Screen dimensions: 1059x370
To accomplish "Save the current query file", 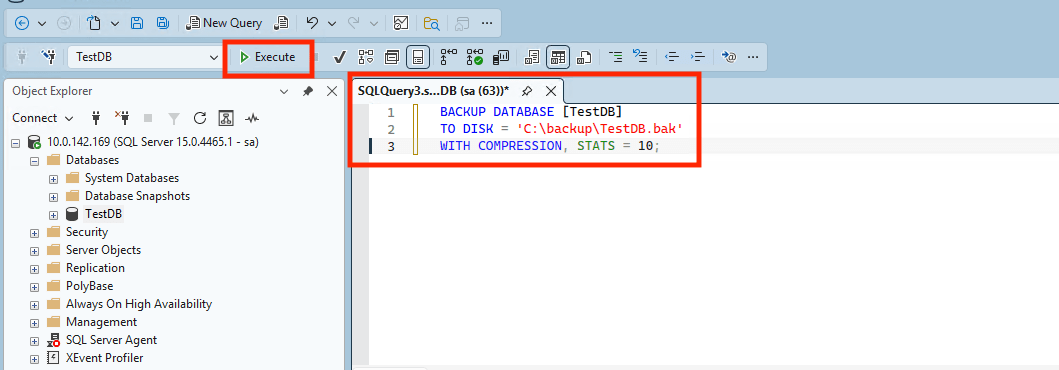I will (137, 23).
